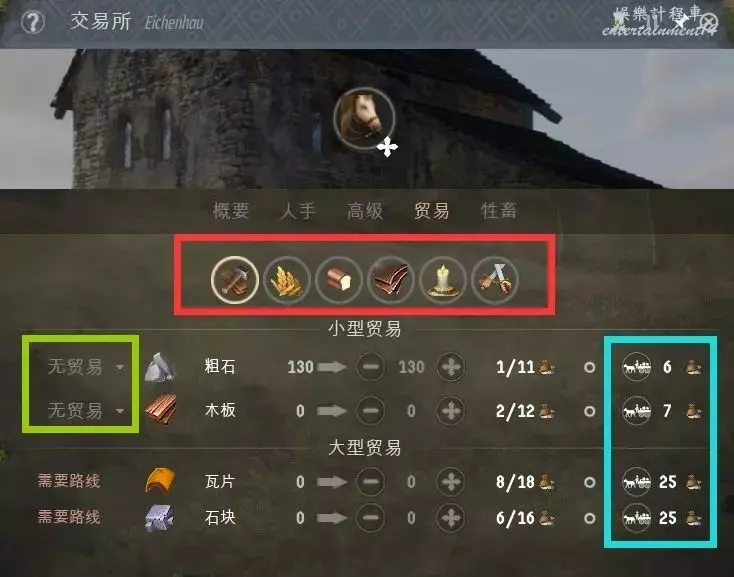Switch to the 牲畜 tab

499,211
